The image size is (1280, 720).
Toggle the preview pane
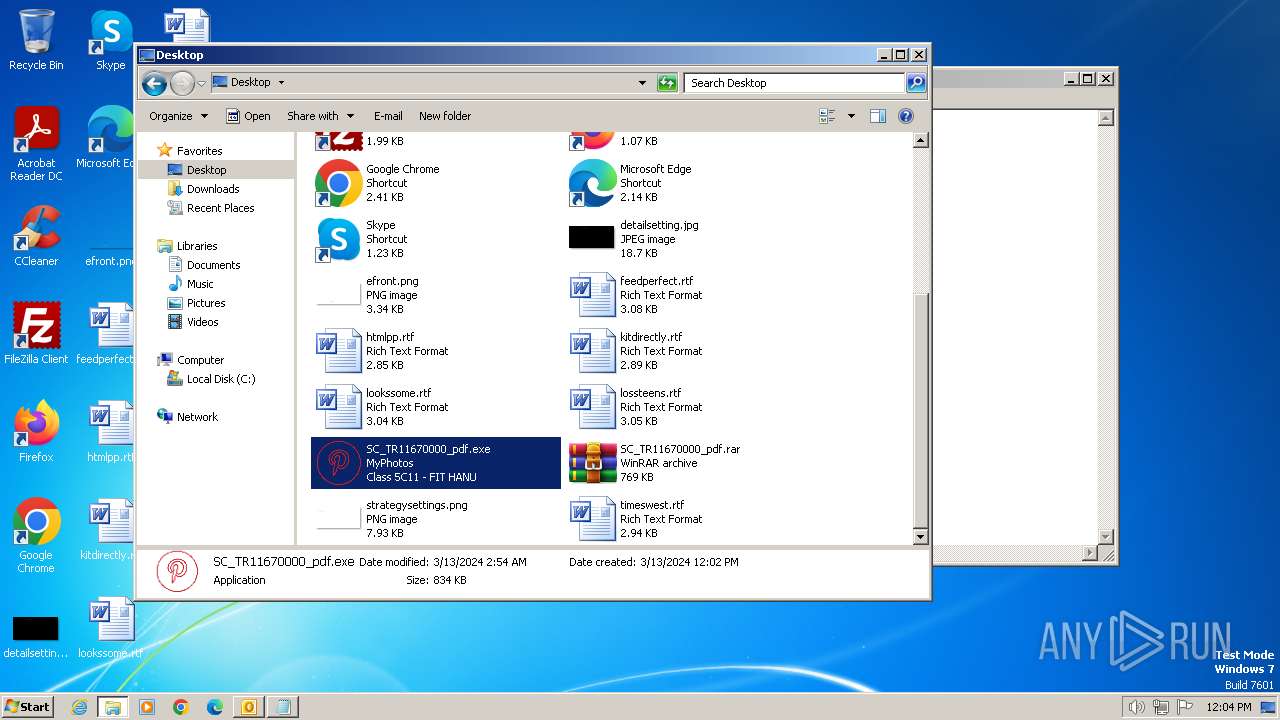pyautogui.click(x=878, y=116)
